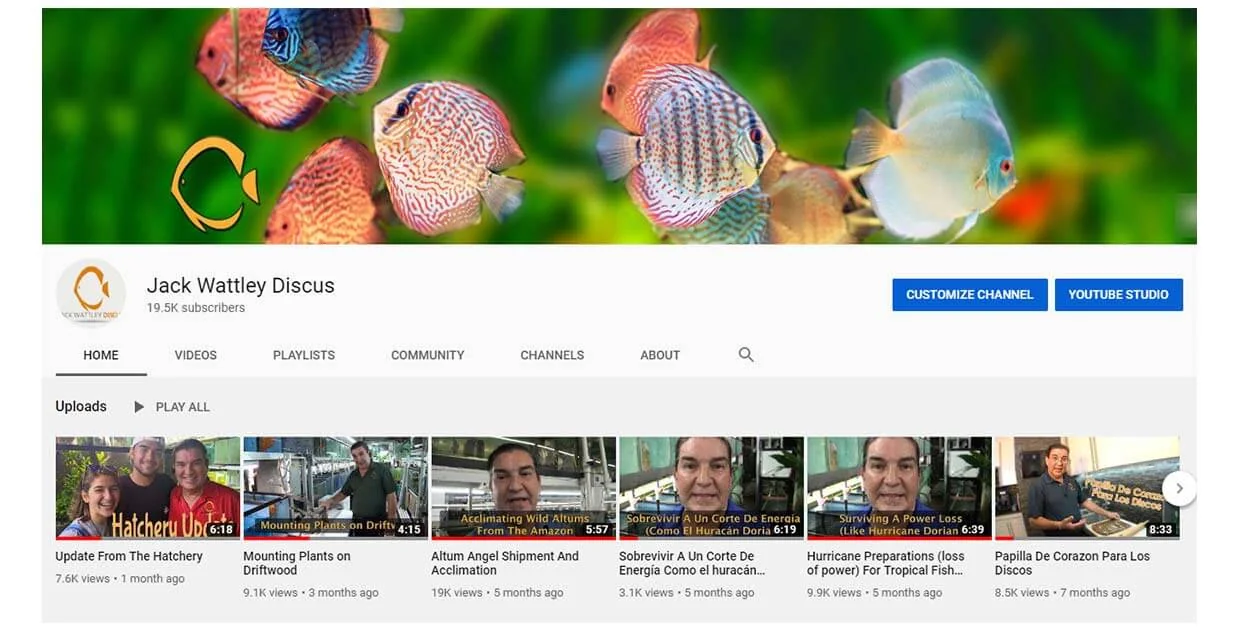Click the discus fish channel banner image
Screen dimensions: 1240x630
(619, 126)
